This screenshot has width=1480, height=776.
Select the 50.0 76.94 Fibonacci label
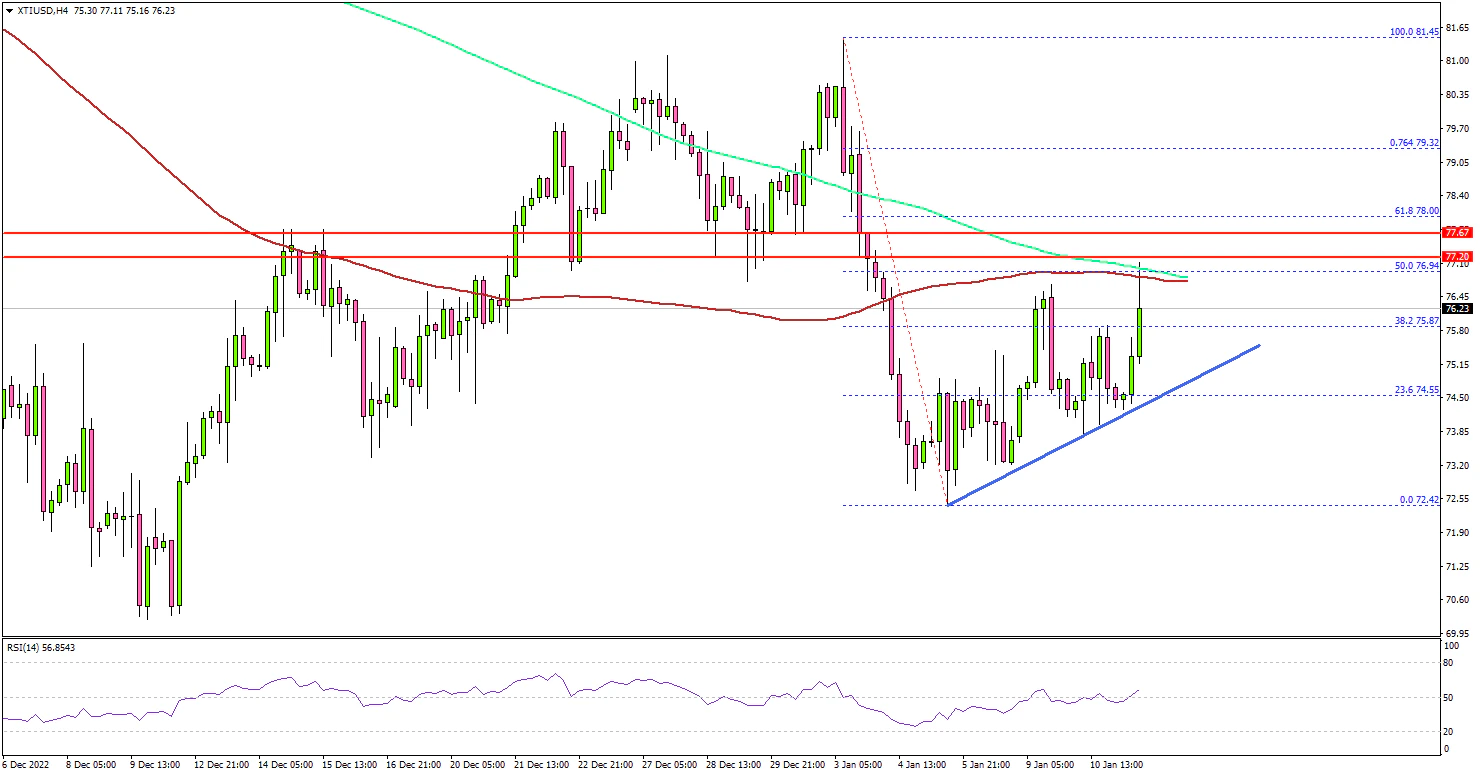click(x=1414, y=265)
